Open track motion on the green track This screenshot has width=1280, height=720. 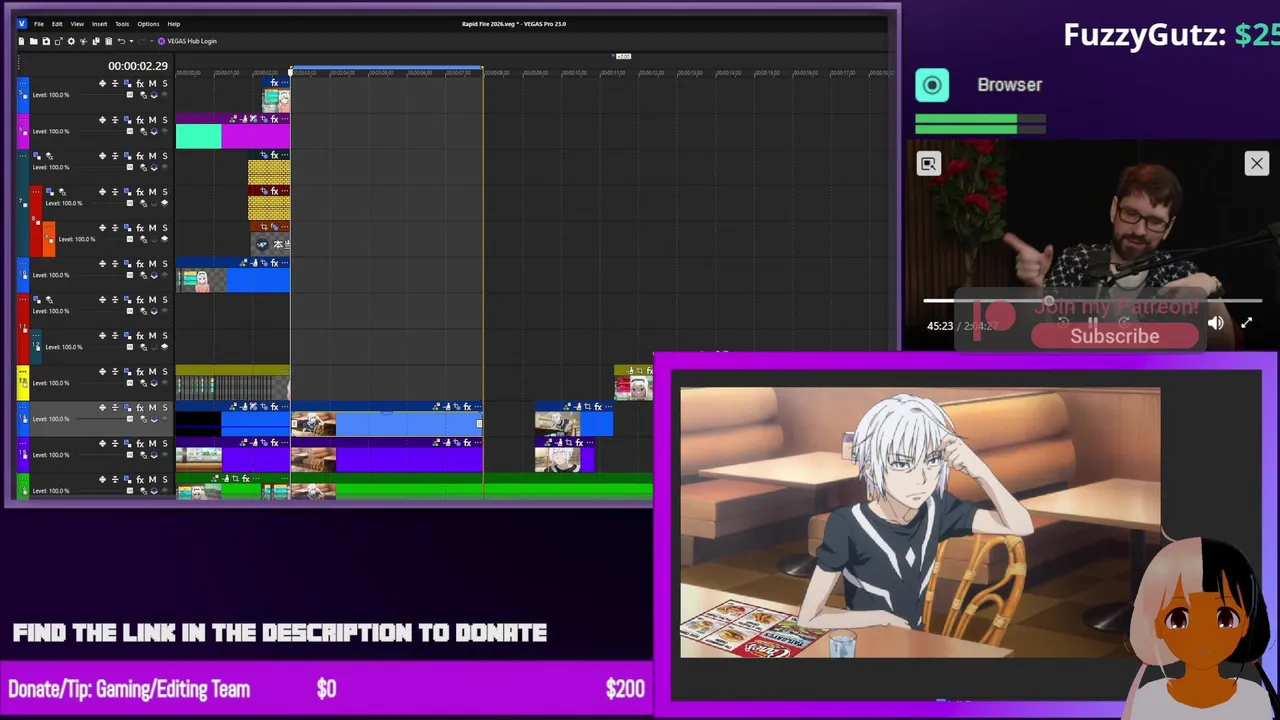click(127, 480)
